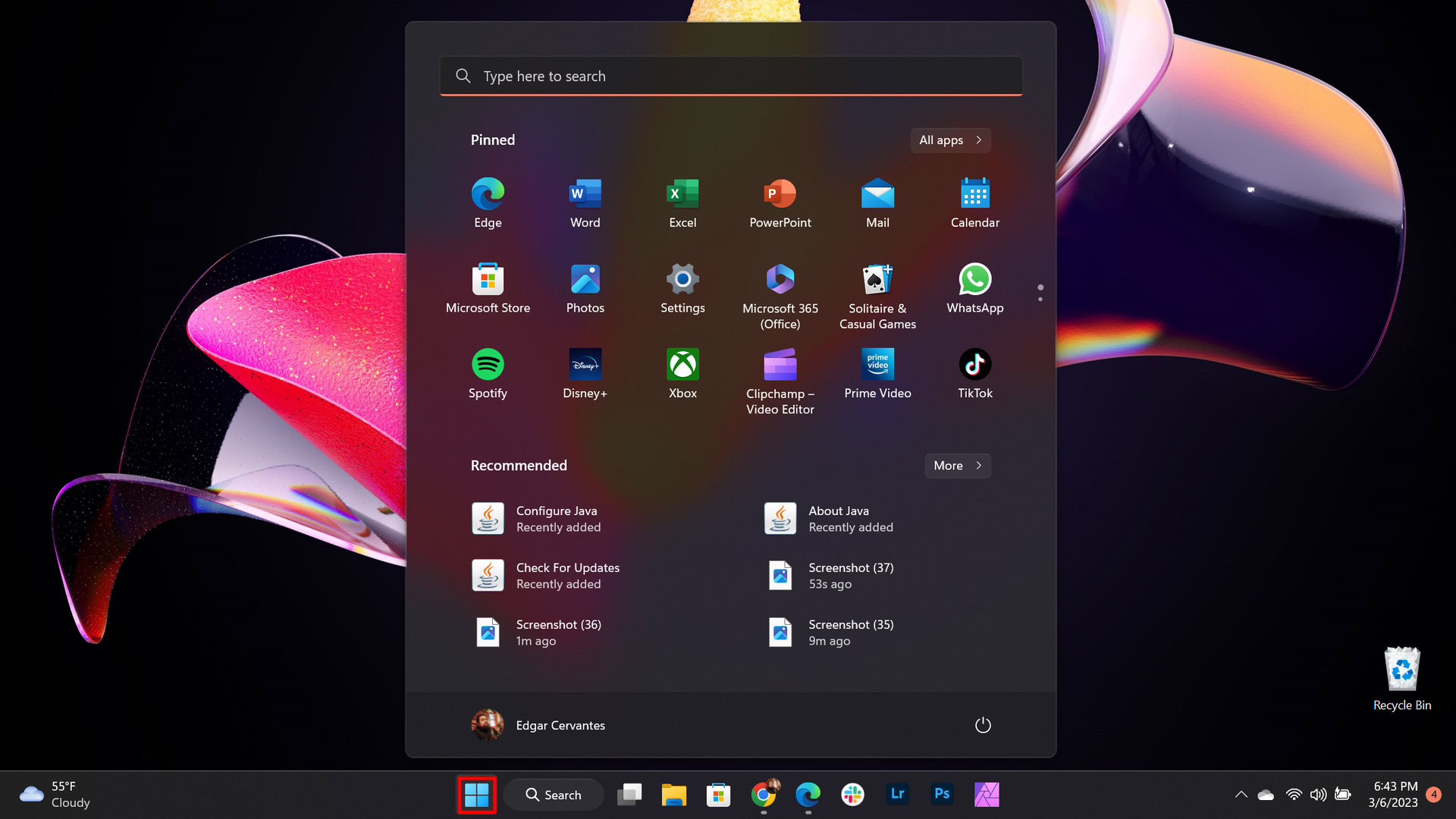This screenshot has width=1456, height=819.
Task: Click the Power button to sign out
Action: pyautogui.click(x=981, y=724)
